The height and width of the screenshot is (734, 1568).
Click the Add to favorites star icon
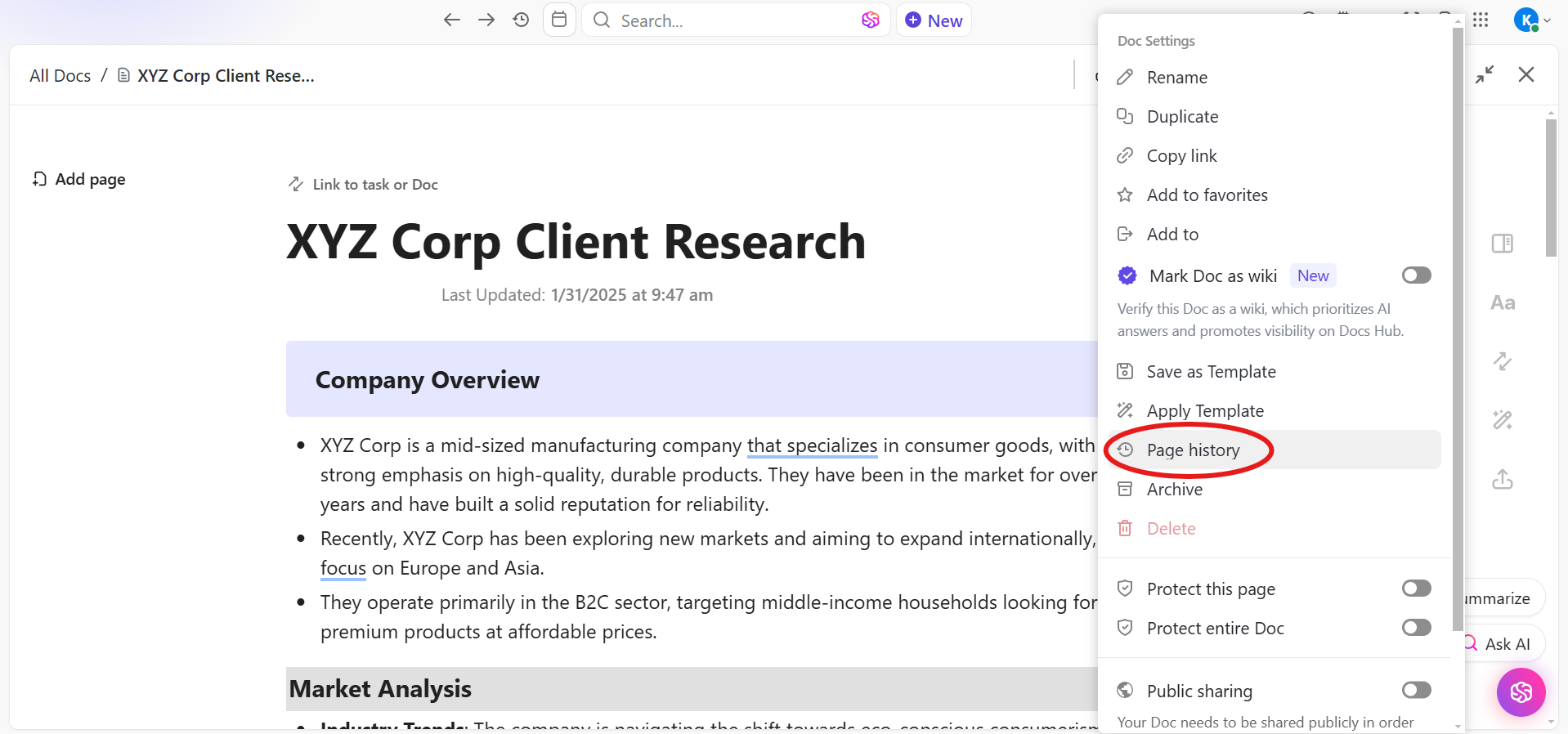1125,195
